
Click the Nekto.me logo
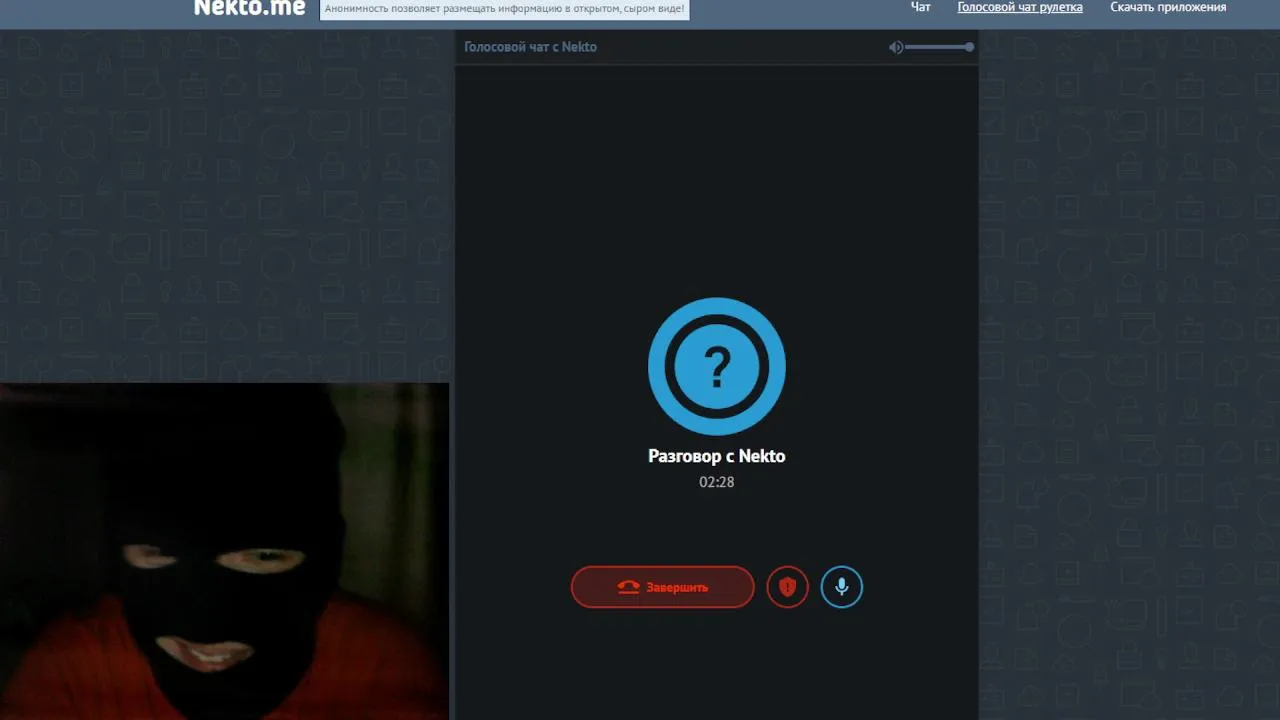point(249,8)
